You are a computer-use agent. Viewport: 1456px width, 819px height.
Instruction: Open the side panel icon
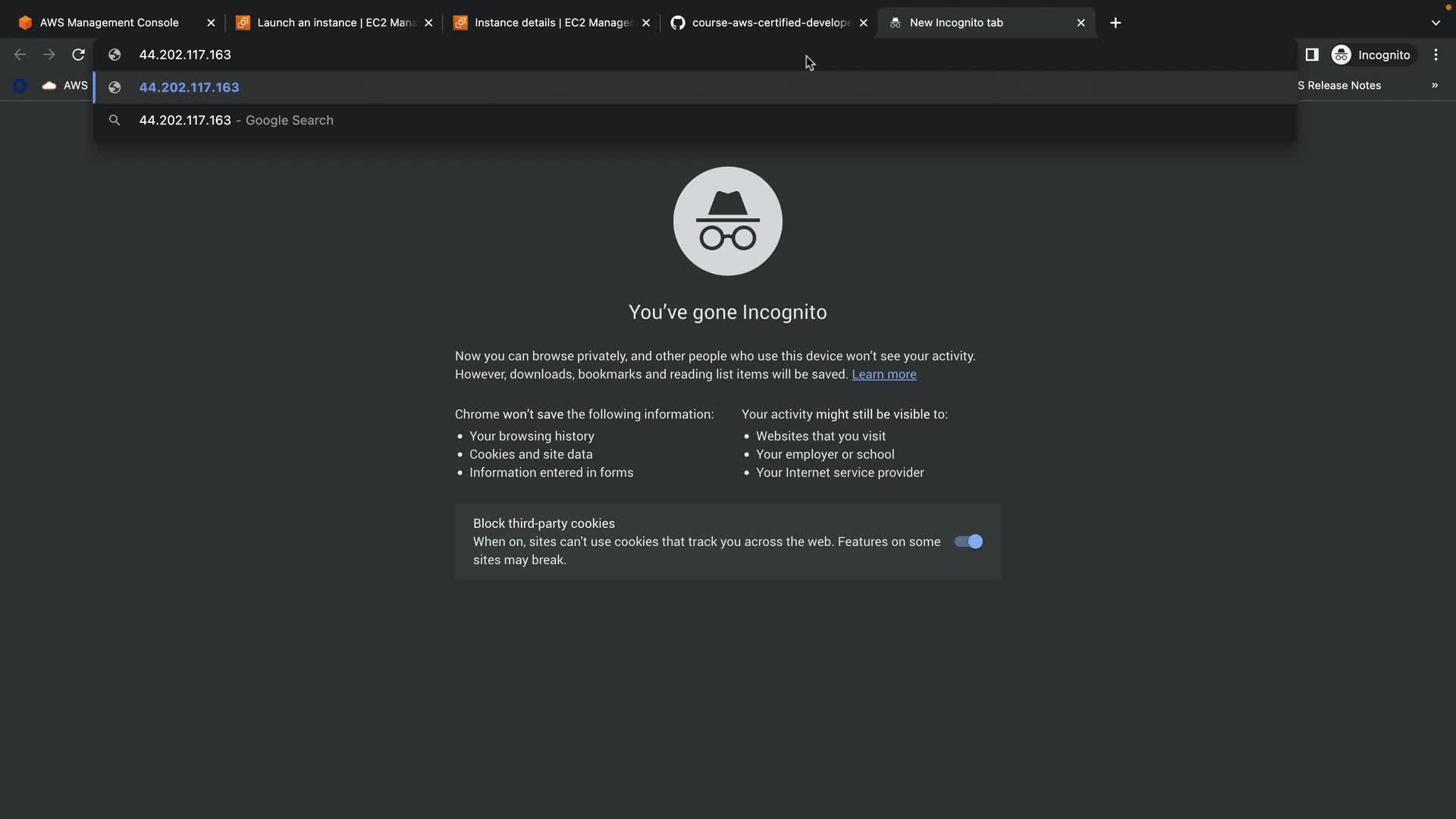click(1312, 55)
